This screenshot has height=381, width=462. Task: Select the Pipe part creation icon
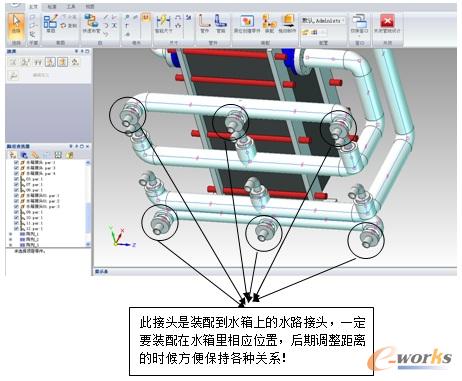(204, 23)
